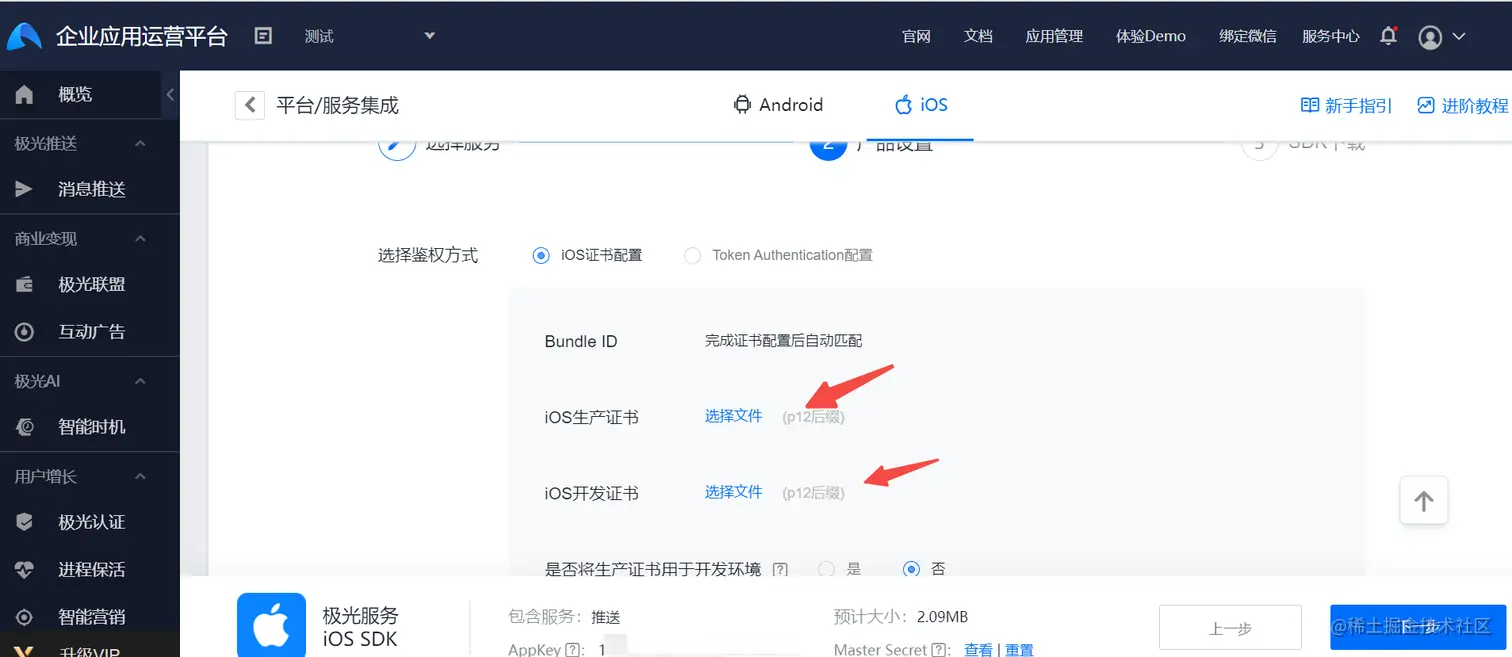Open 智能时机 sidebar icon

[x=24, y=427]
